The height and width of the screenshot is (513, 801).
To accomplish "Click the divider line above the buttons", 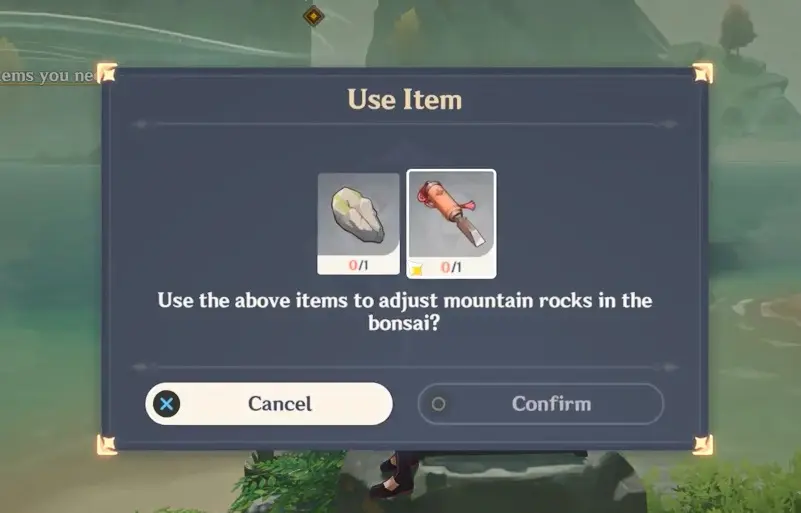I will click(405, 367).
